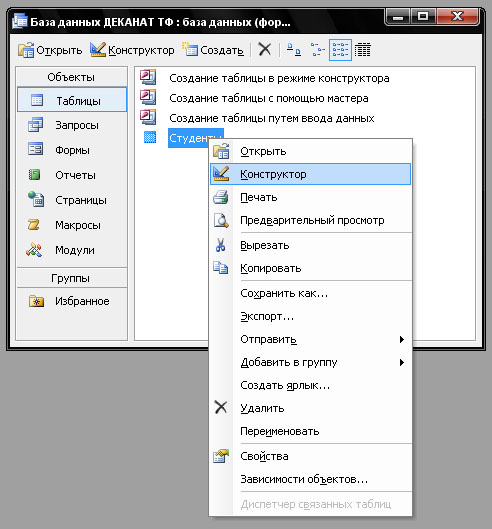Screen dimensions: 492x529
Task: Click the X icon beside Удалить
Action: 221,408
